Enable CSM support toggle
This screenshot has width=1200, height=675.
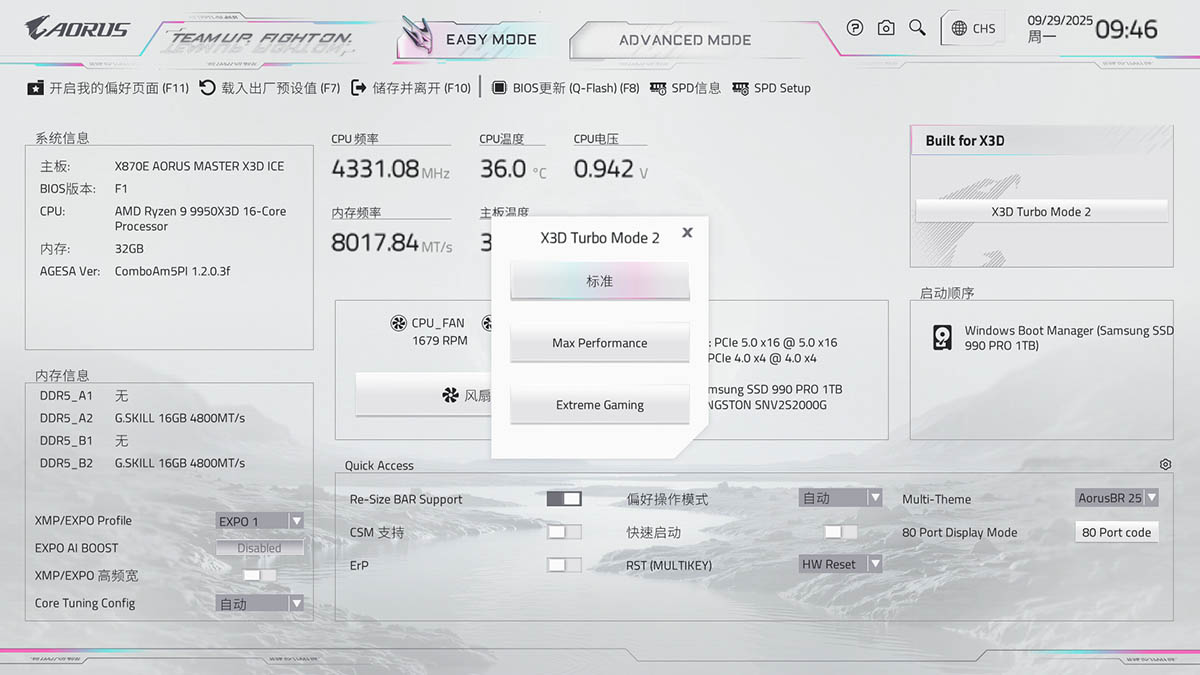tap(564, 532)
